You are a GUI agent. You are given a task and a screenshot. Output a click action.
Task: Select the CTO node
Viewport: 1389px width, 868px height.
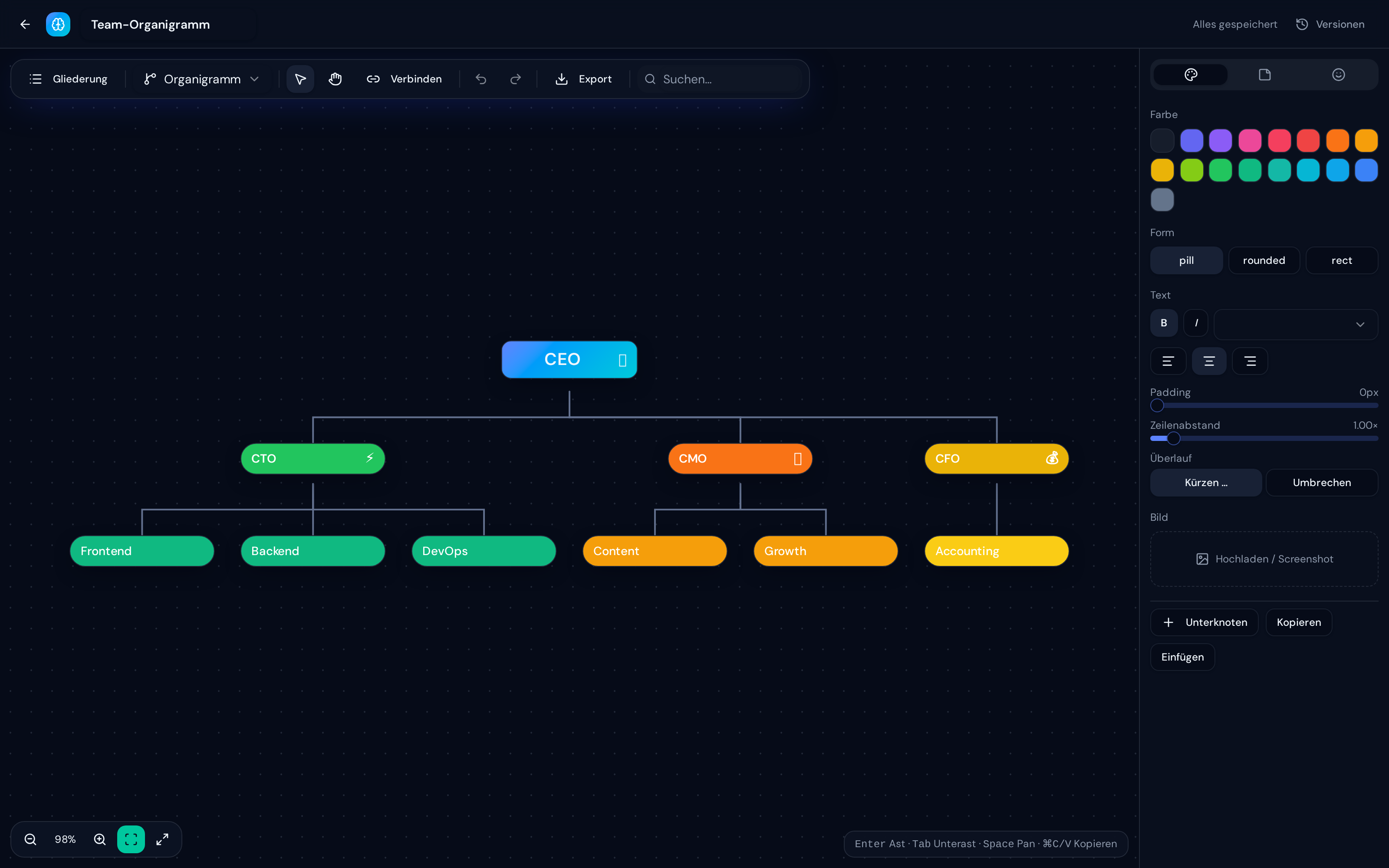click(313, 459)
